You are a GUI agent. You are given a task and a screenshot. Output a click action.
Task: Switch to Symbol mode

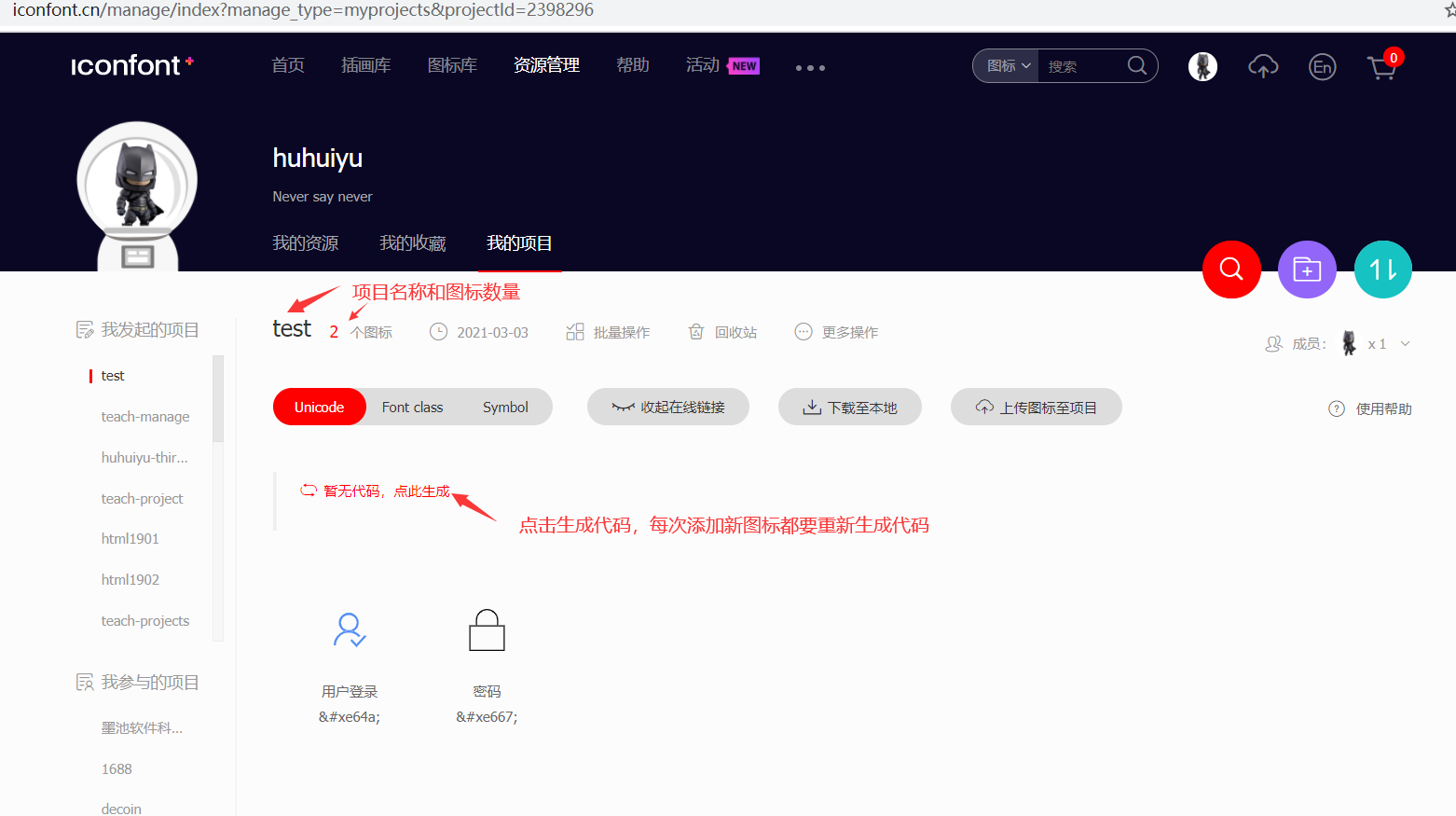[x=505, y=408]
